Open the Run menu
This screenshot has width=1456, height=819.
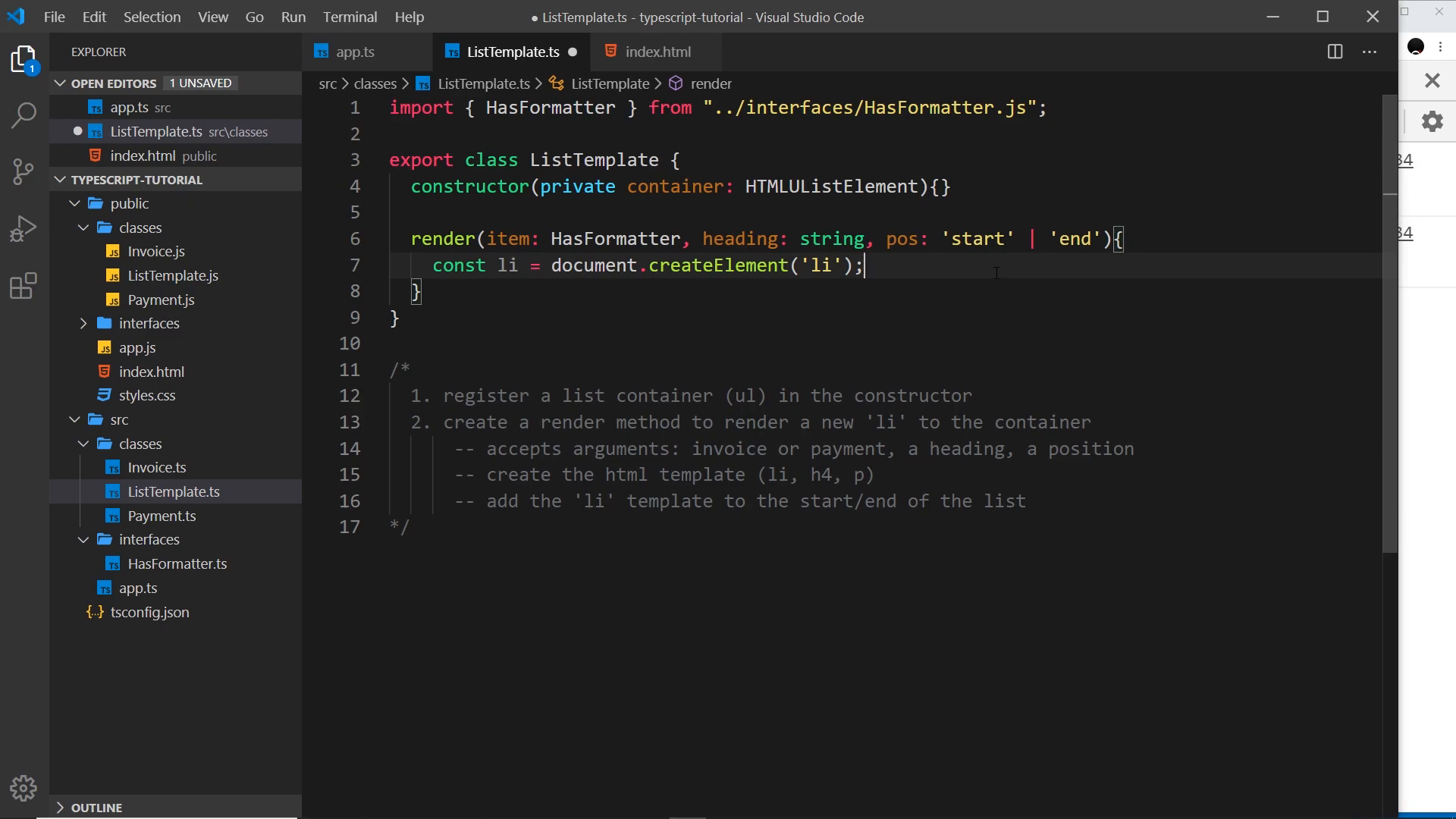pyautogui.click(x=293, y=17)
